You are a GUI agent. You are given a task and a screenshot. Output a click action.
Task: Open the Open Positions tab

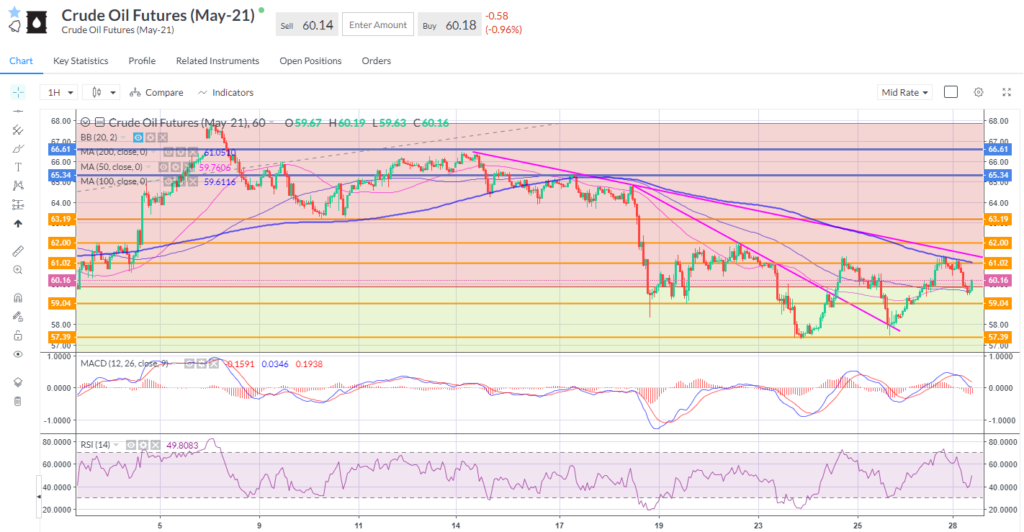[310, 61]
